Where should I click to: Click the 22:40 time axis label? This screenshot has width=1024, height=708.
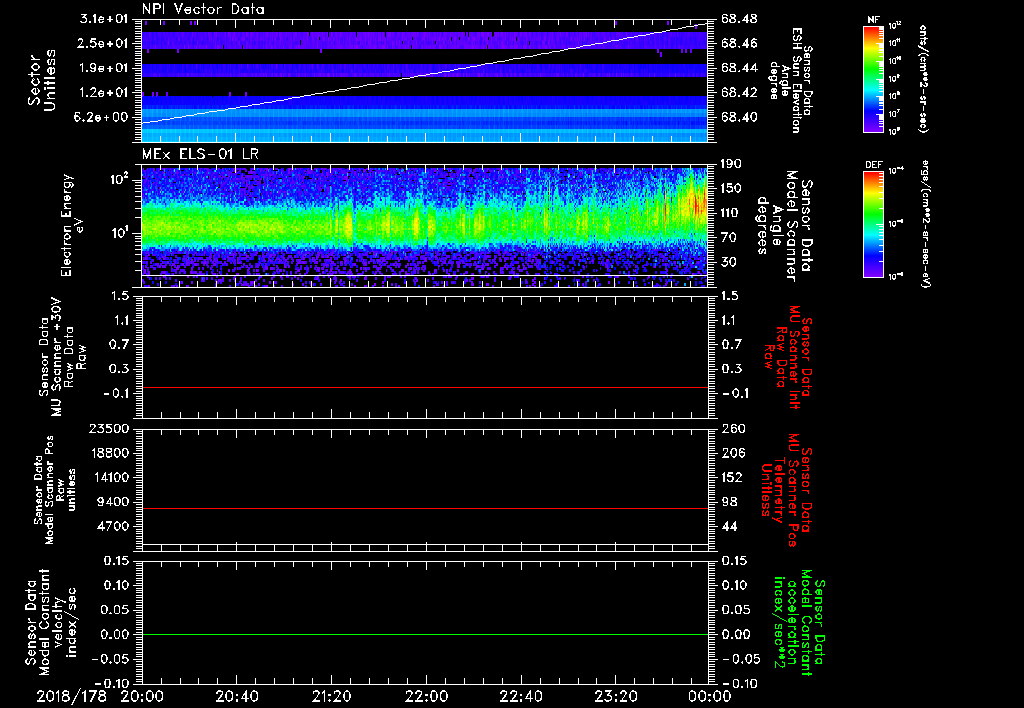pyautogui.click(x=522, y=695)
